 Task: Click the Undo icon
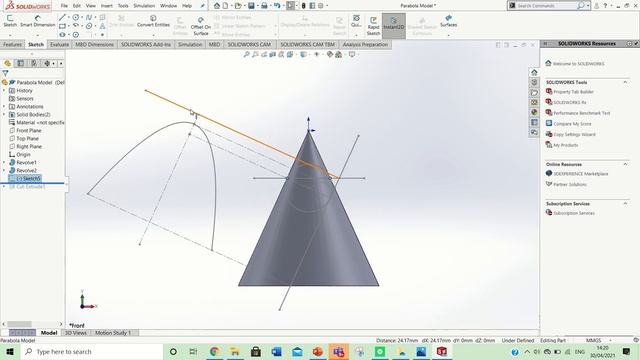(x=277, y=6)
